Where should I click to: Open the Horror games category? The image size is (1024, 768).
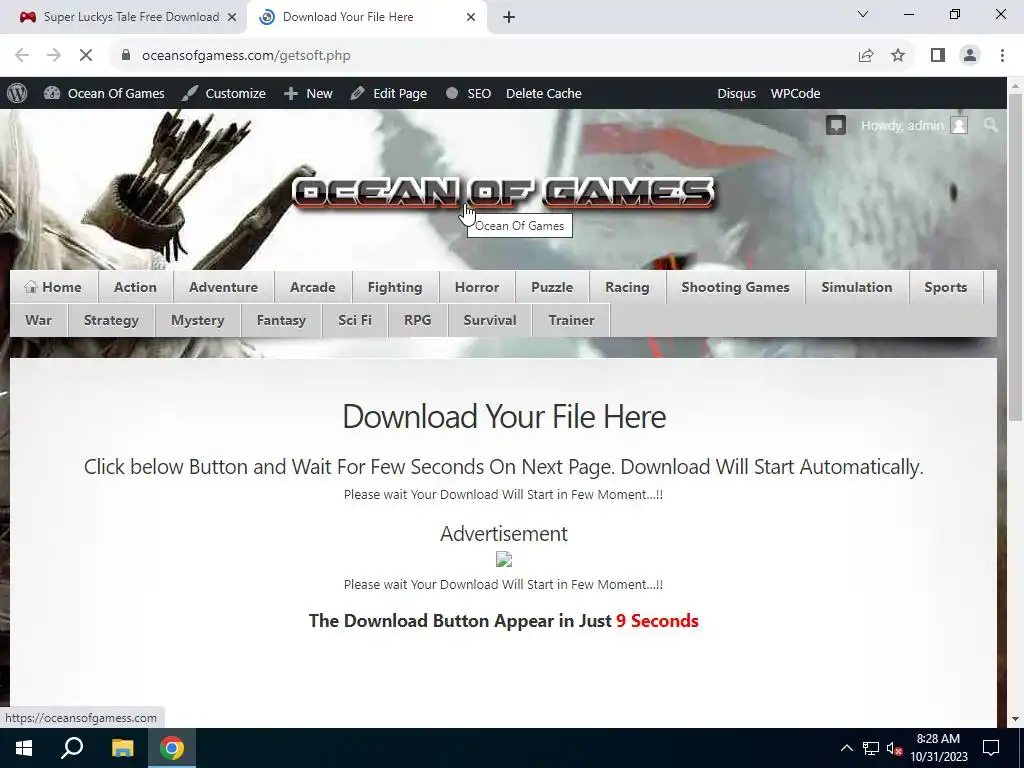(477, 287)
